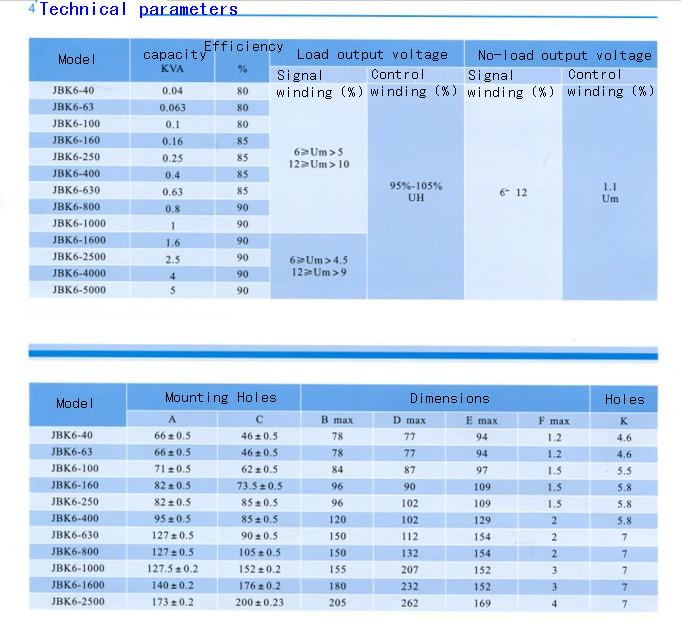Click capacity value "0.063"

[172, 108]
